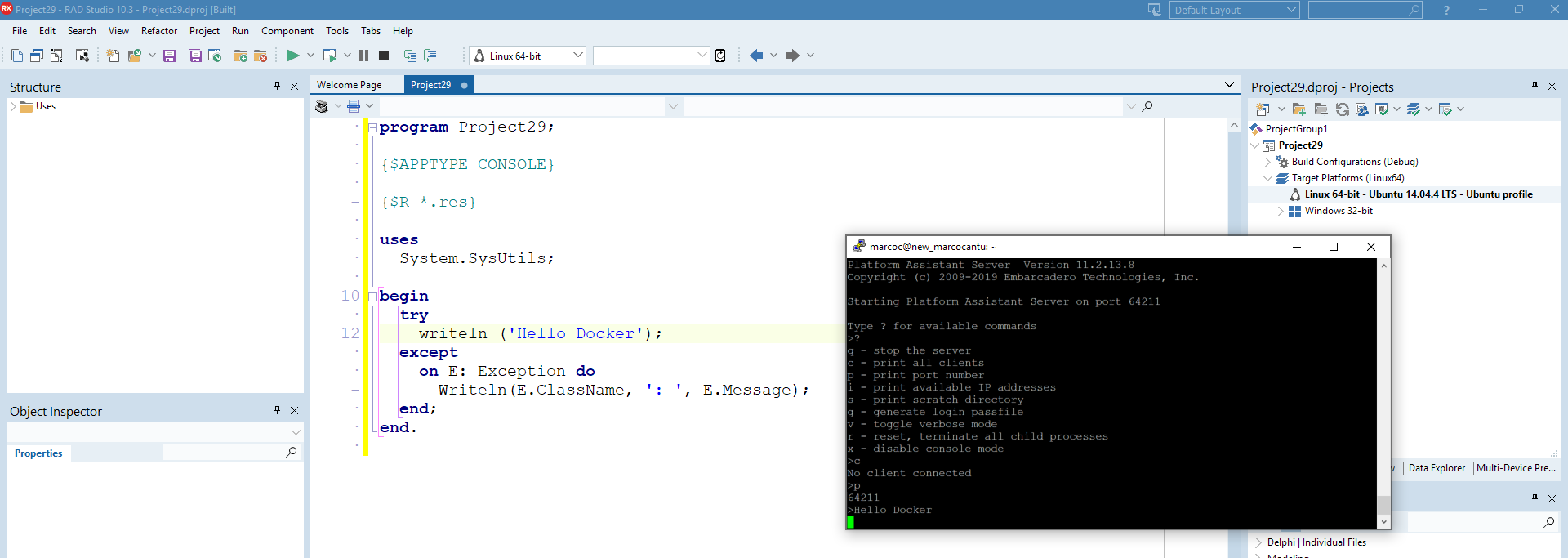Click the Save All toolbar icon
1568x558 pixels.
(195, 56)
